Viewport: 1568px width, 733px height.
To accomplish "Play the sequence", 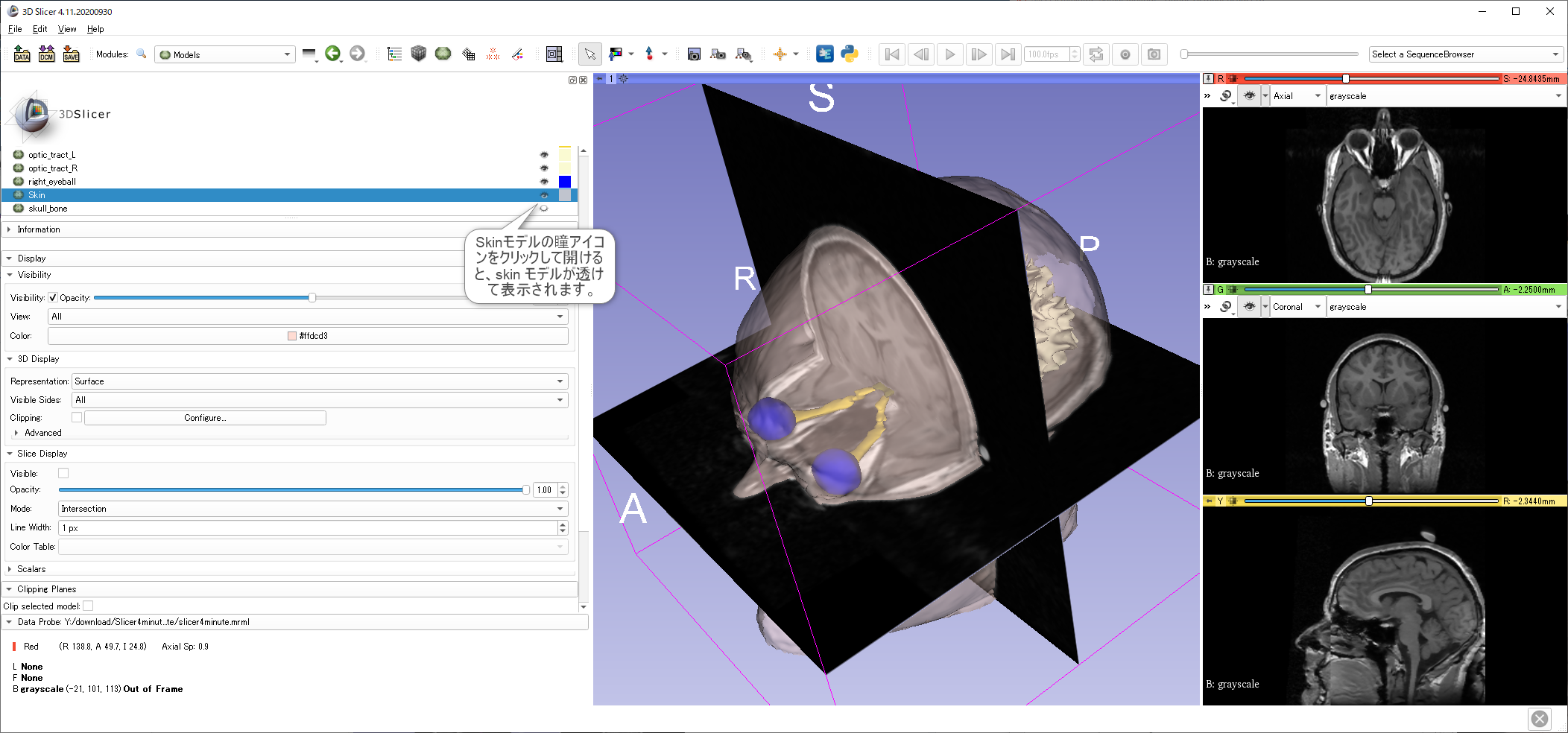I will click(949, 54).
